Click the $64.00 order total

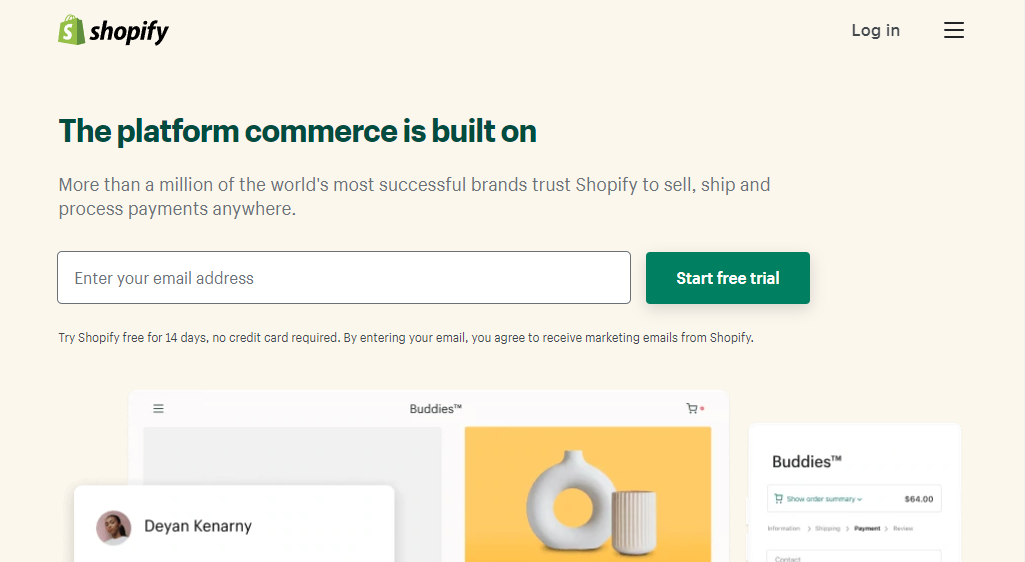(x=918, y=498)
